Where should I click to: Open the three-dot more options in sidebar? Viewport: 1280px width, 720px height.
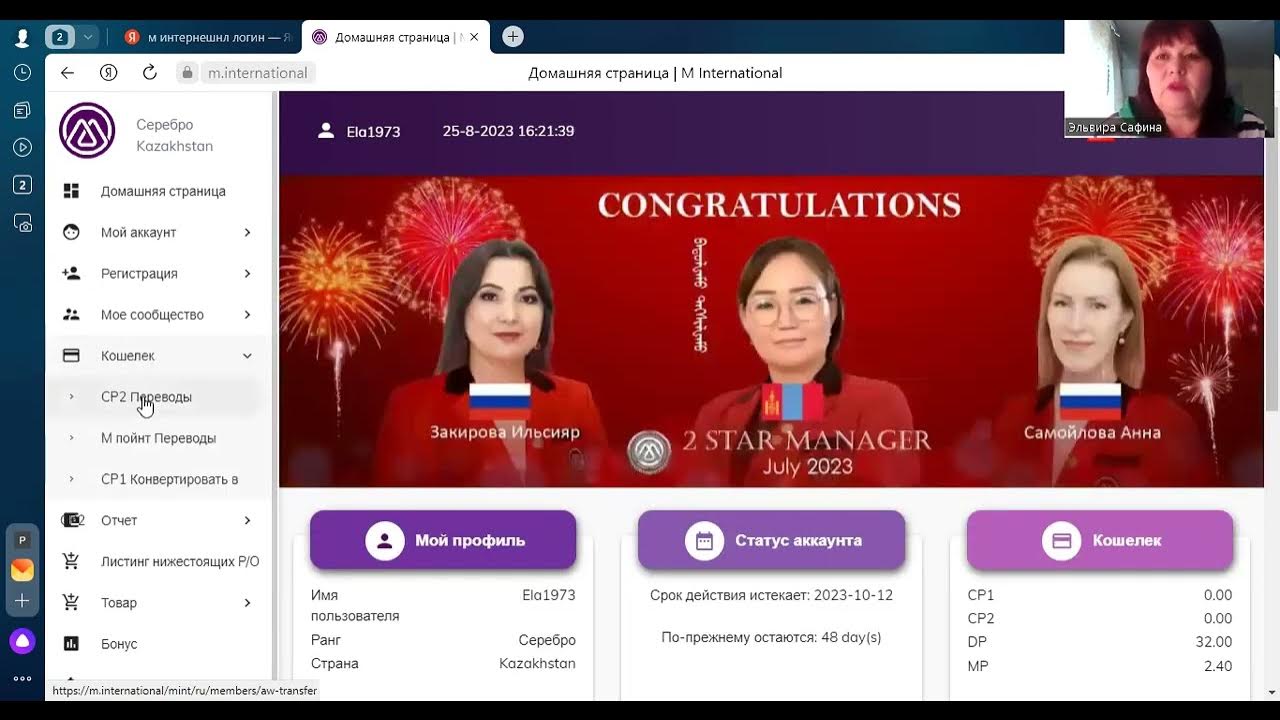(x=22, y=679)
